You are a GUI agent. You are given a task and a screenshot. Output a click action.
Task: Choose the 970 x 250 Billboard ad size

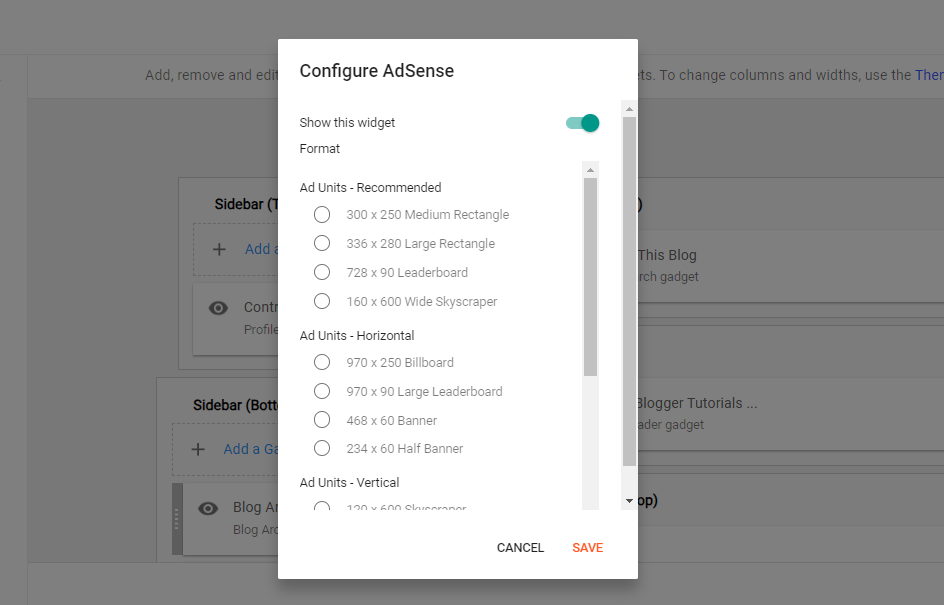coord(321,362)
